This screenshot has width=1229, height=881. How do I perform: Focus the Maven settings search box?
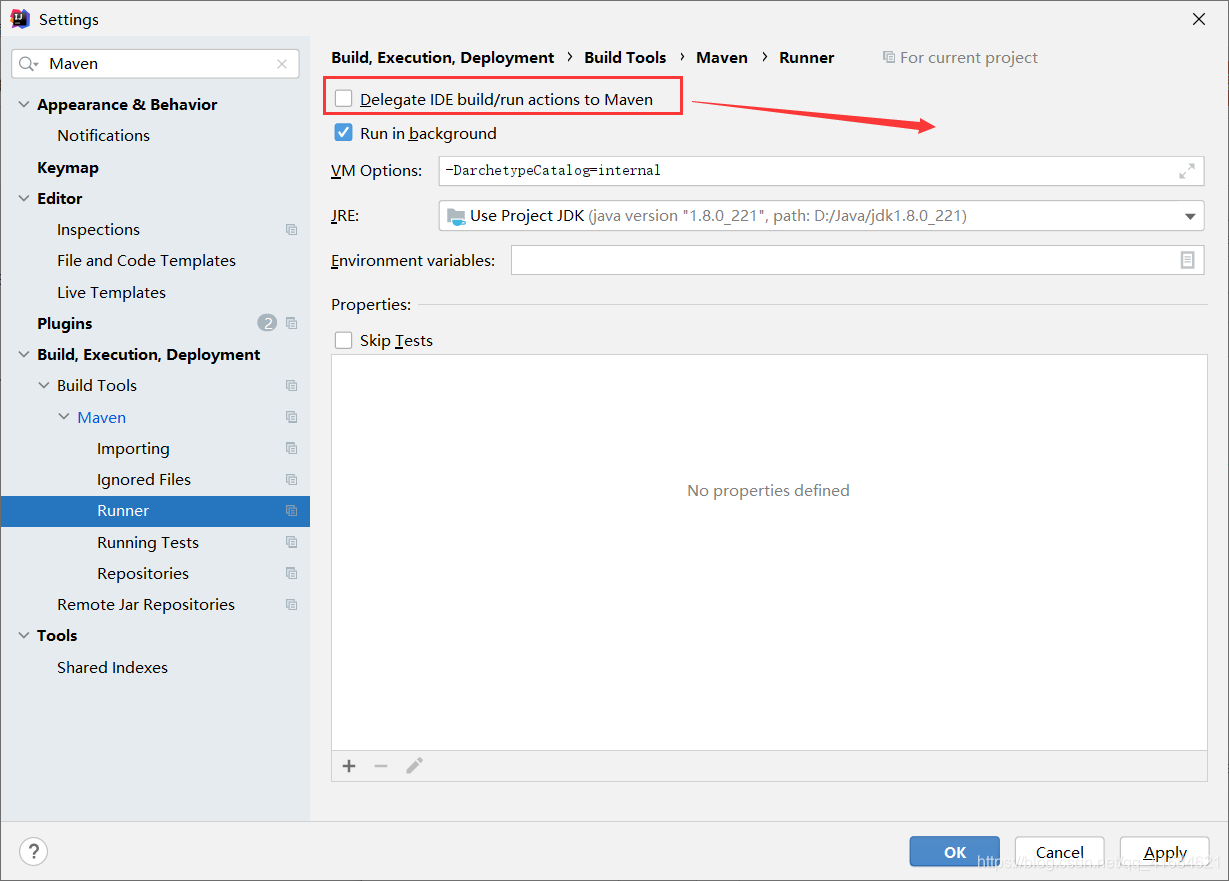point(155,63)
